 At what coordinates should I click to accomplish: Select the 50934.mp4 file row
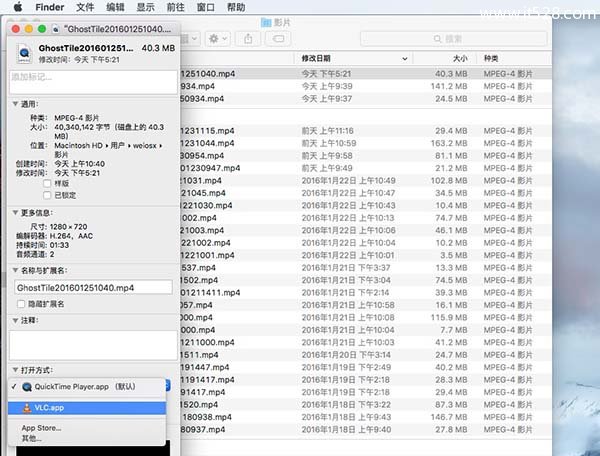(x=366, y=99)
